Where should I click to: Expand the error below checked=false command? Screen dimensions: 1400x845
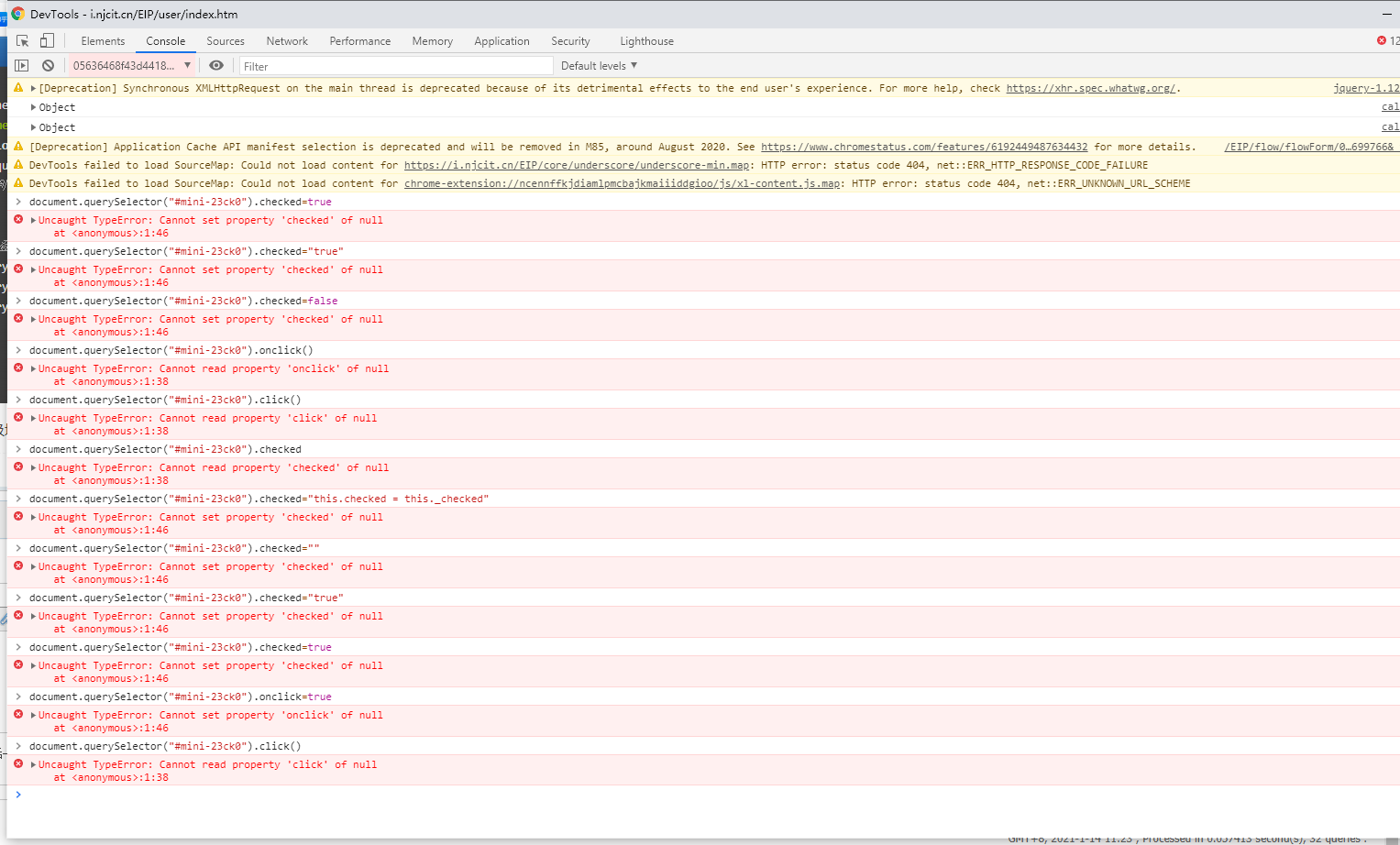(33, 320)
